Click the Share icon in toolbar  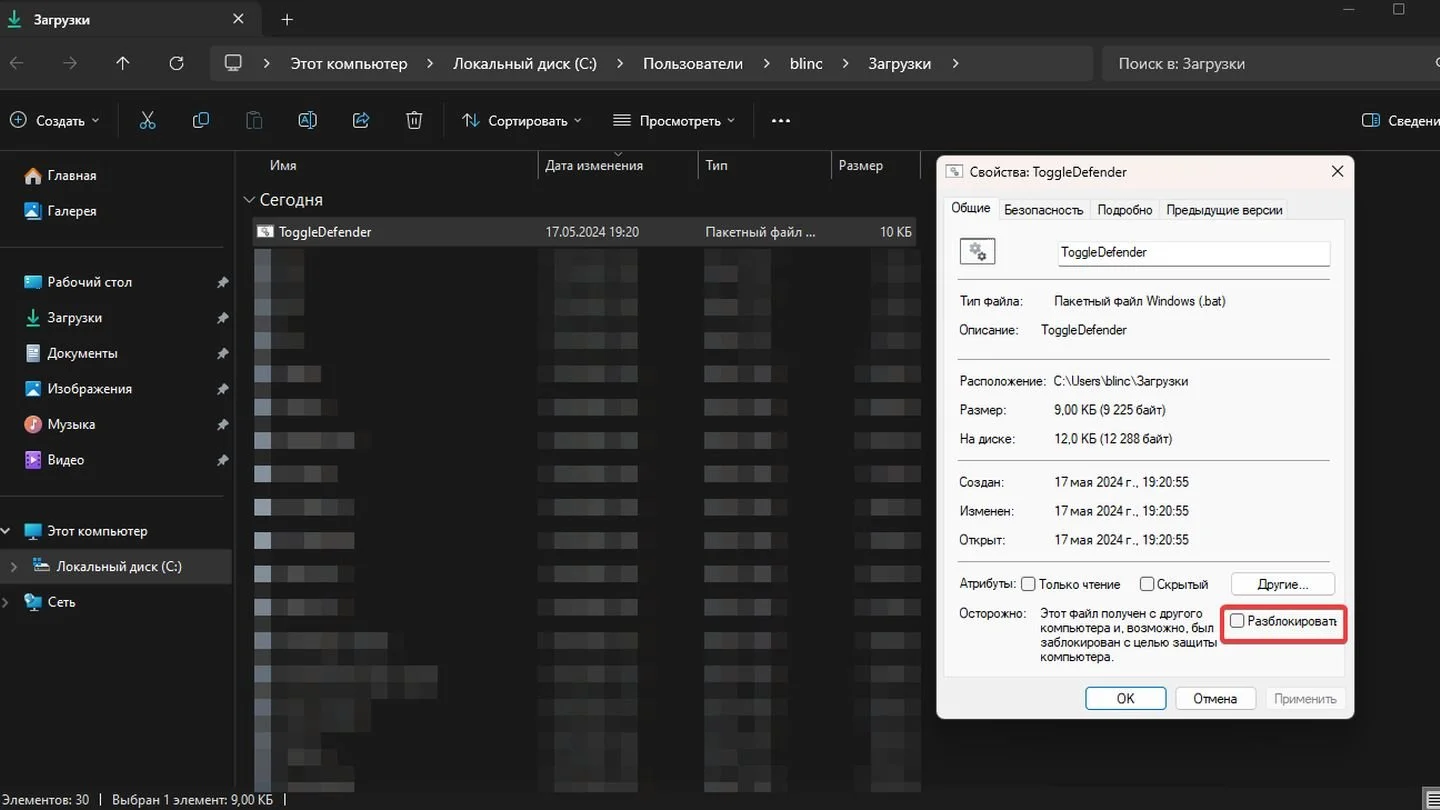point(361,120)
